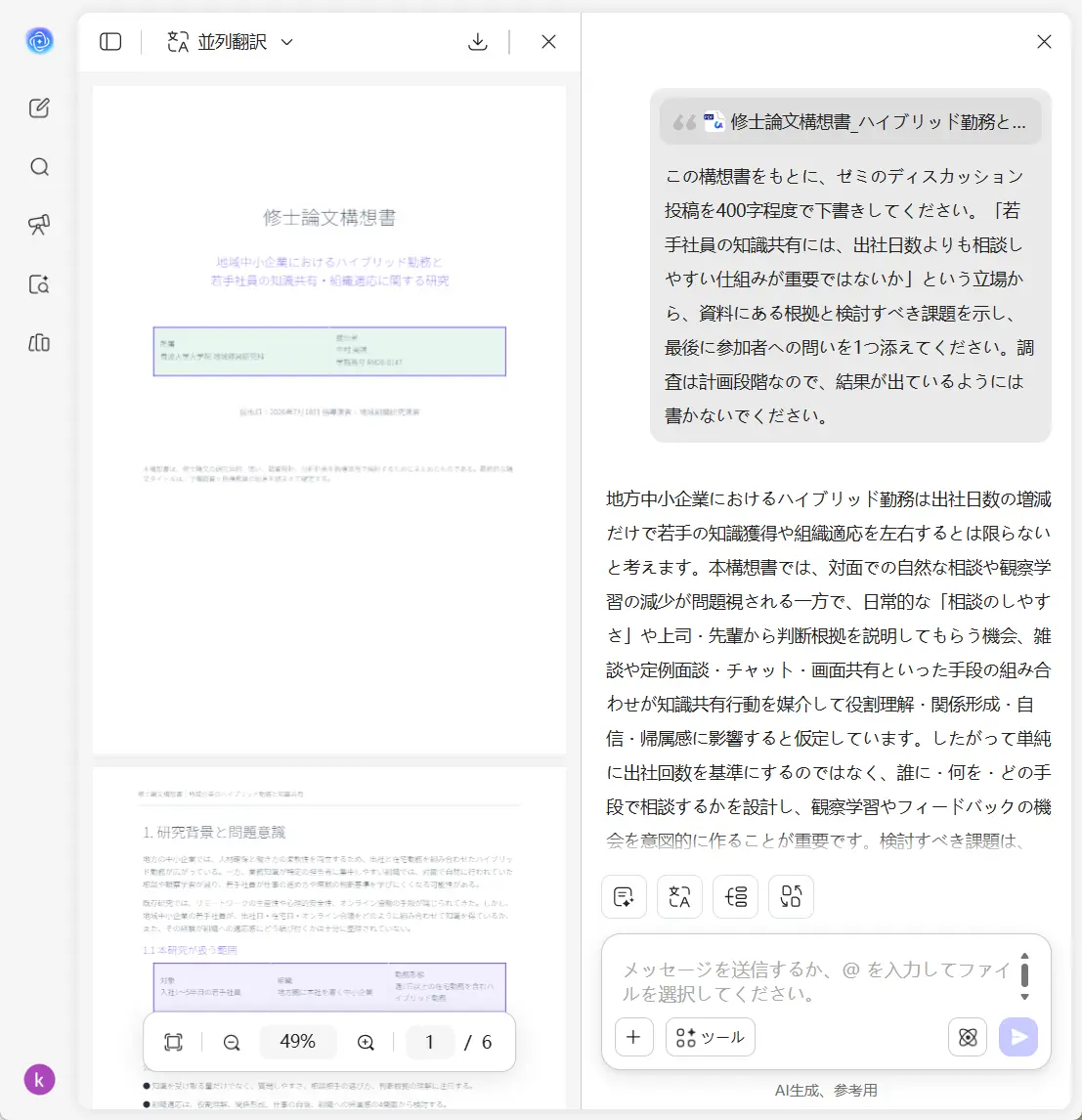Open the library books icon in sidebar
Viewport: 1082px width, 1120px height.
coord(39,343)
